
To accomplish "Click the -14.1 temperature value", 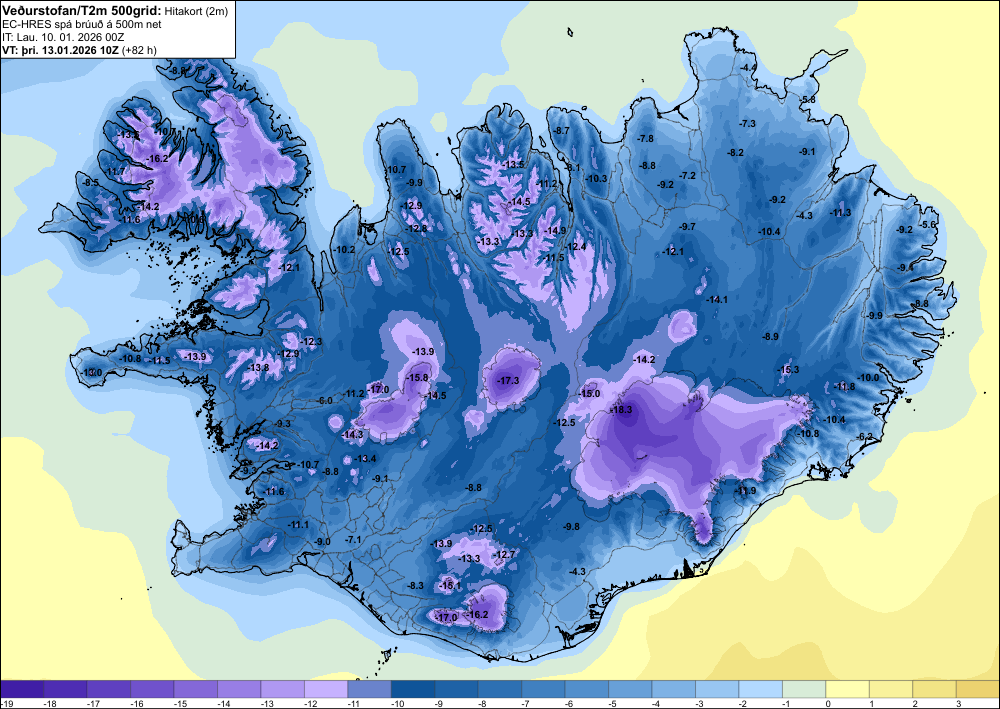I will point(717,299).
